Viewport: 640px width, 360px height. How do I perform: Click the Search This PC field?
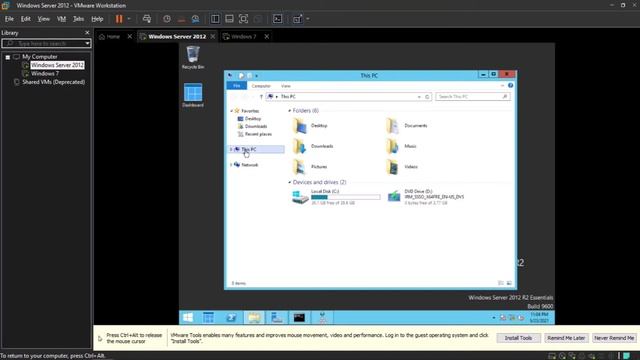472,97
